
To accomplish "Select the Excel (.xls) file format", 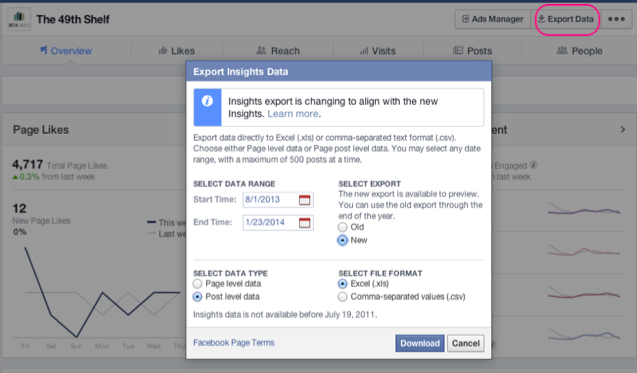I will pos(342,284).
